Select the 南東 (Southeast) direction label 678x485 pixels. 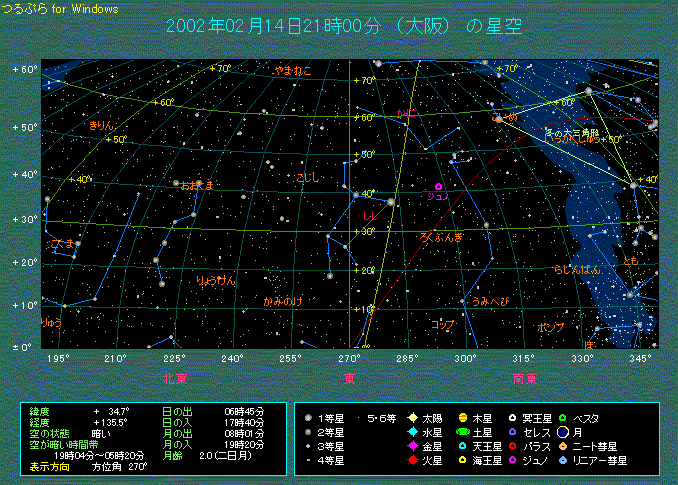tap(525, 378)
